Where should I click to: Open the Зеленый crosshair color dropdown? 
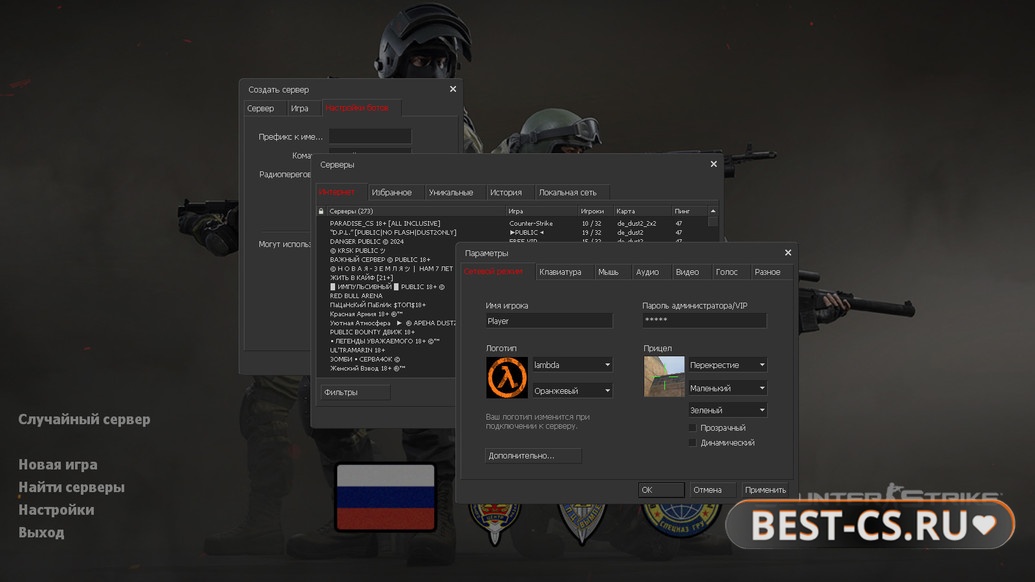coord(727,410)
